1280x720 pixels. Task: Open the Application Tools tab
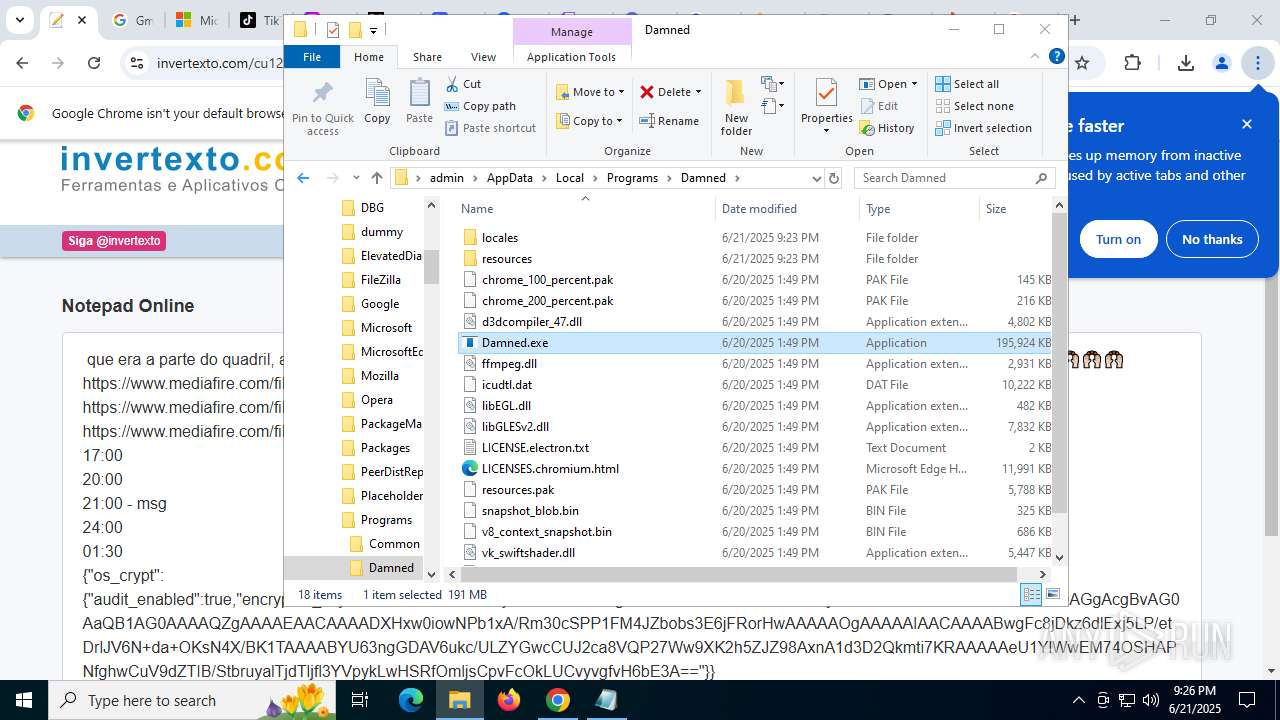[572, 57]
